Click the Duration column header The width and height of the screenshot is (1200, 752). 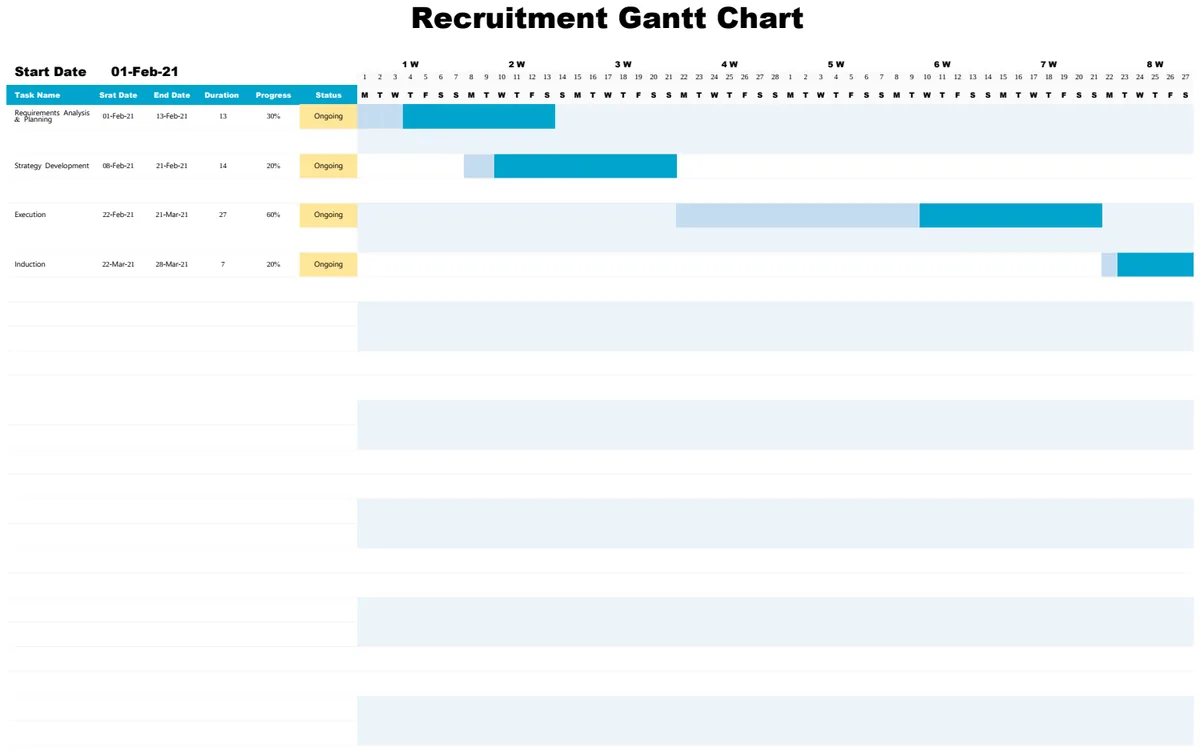tap(222, 95)
